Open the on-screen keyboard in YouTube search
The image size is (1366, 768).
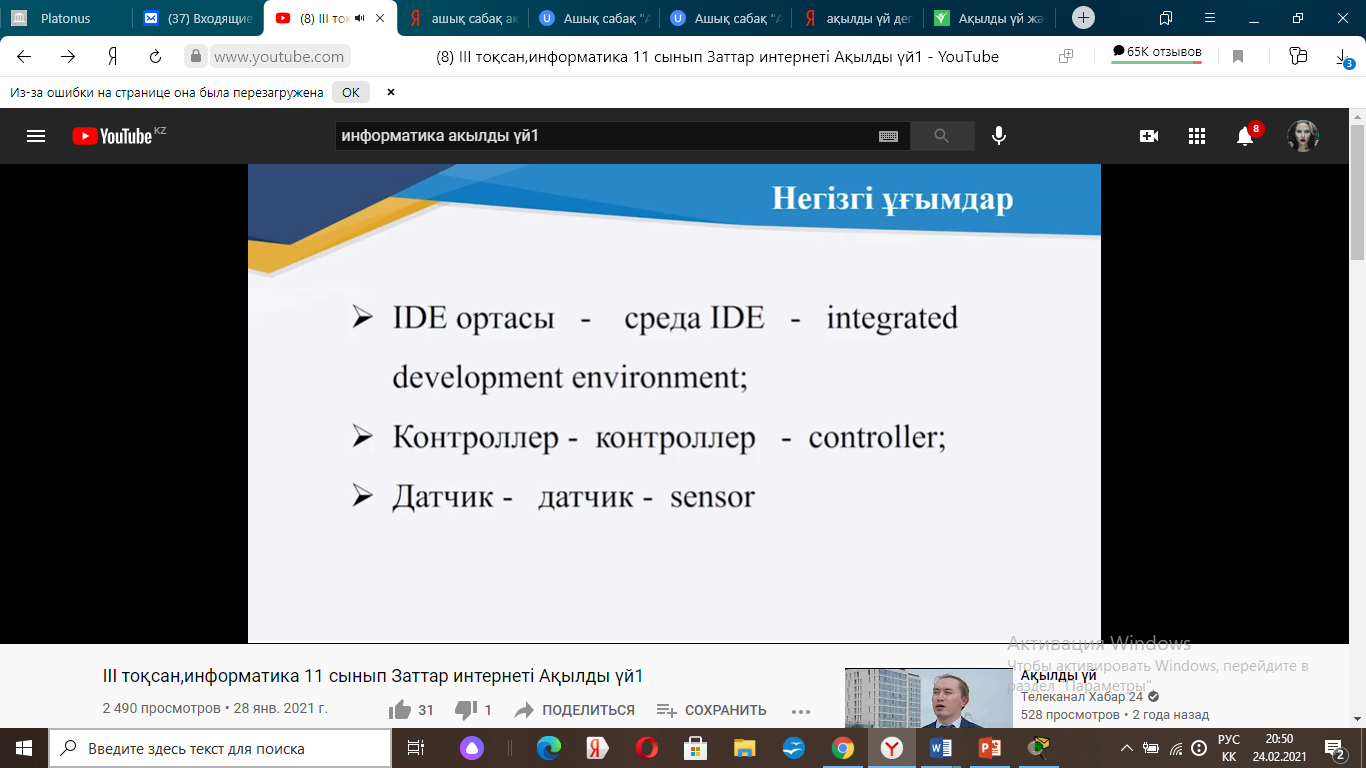pyautogui.click(x=888, y=136)
